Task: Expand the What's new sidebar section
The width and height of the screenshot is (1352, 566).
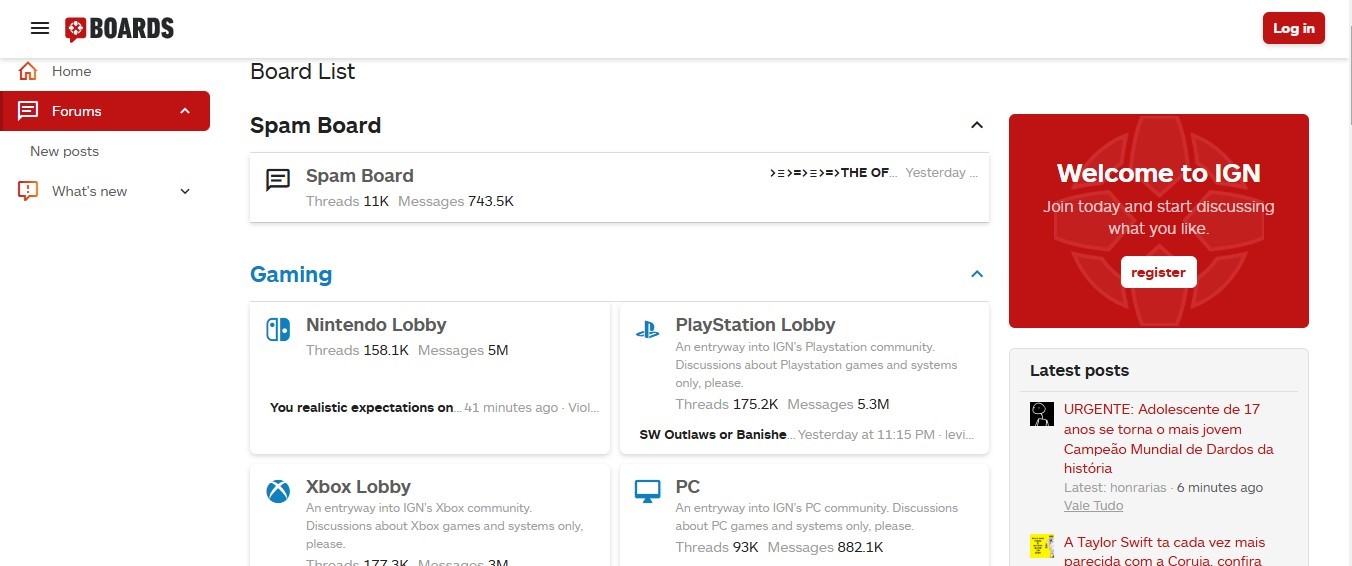Action: [x=185, y=191]
